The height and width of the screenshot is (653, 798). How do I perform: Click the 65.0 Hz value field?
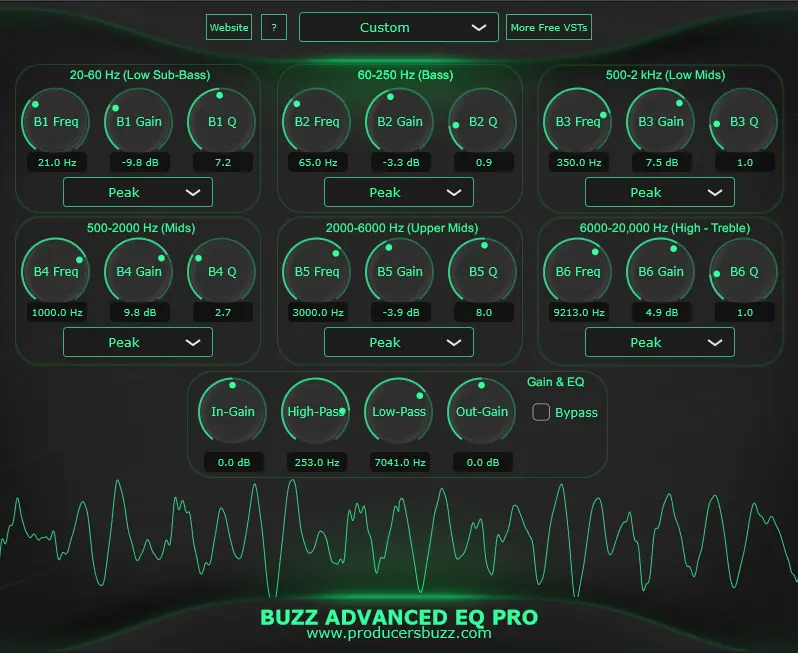pos(318,162)
